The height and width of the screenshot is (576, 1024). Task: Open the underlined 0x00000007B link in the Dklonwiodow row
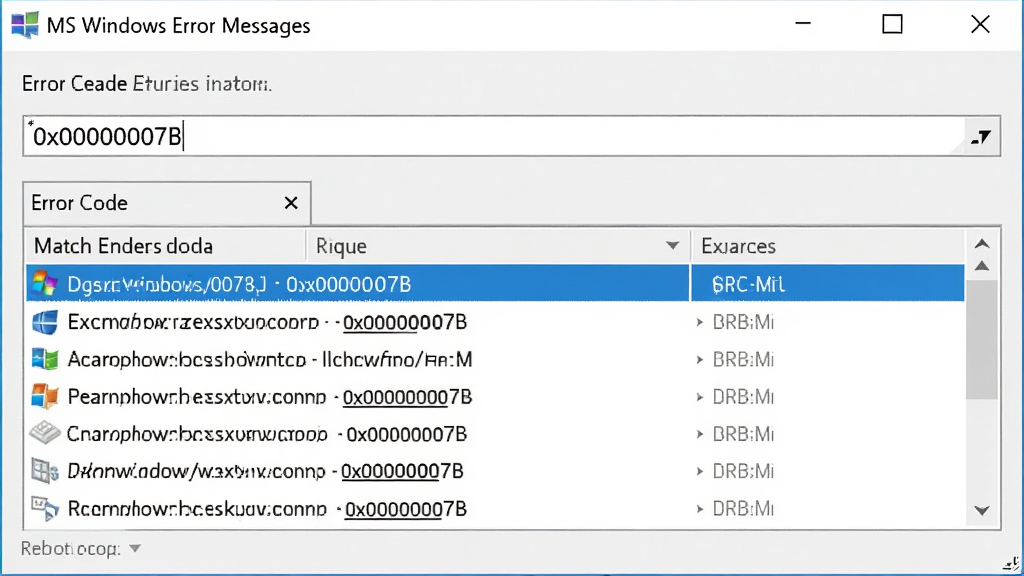point(402,472)
